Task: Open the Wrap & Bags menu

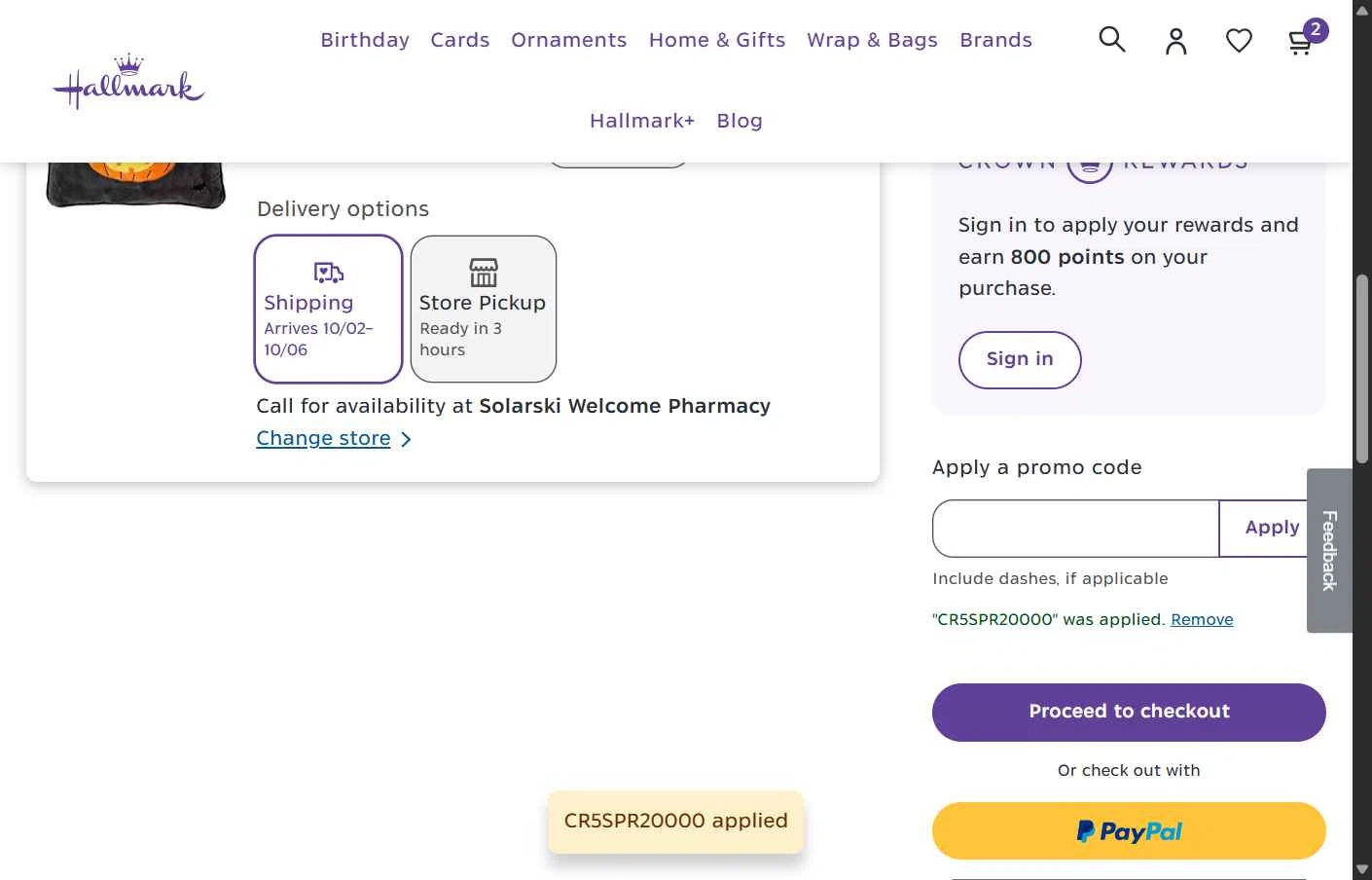Action: [872, 40]
